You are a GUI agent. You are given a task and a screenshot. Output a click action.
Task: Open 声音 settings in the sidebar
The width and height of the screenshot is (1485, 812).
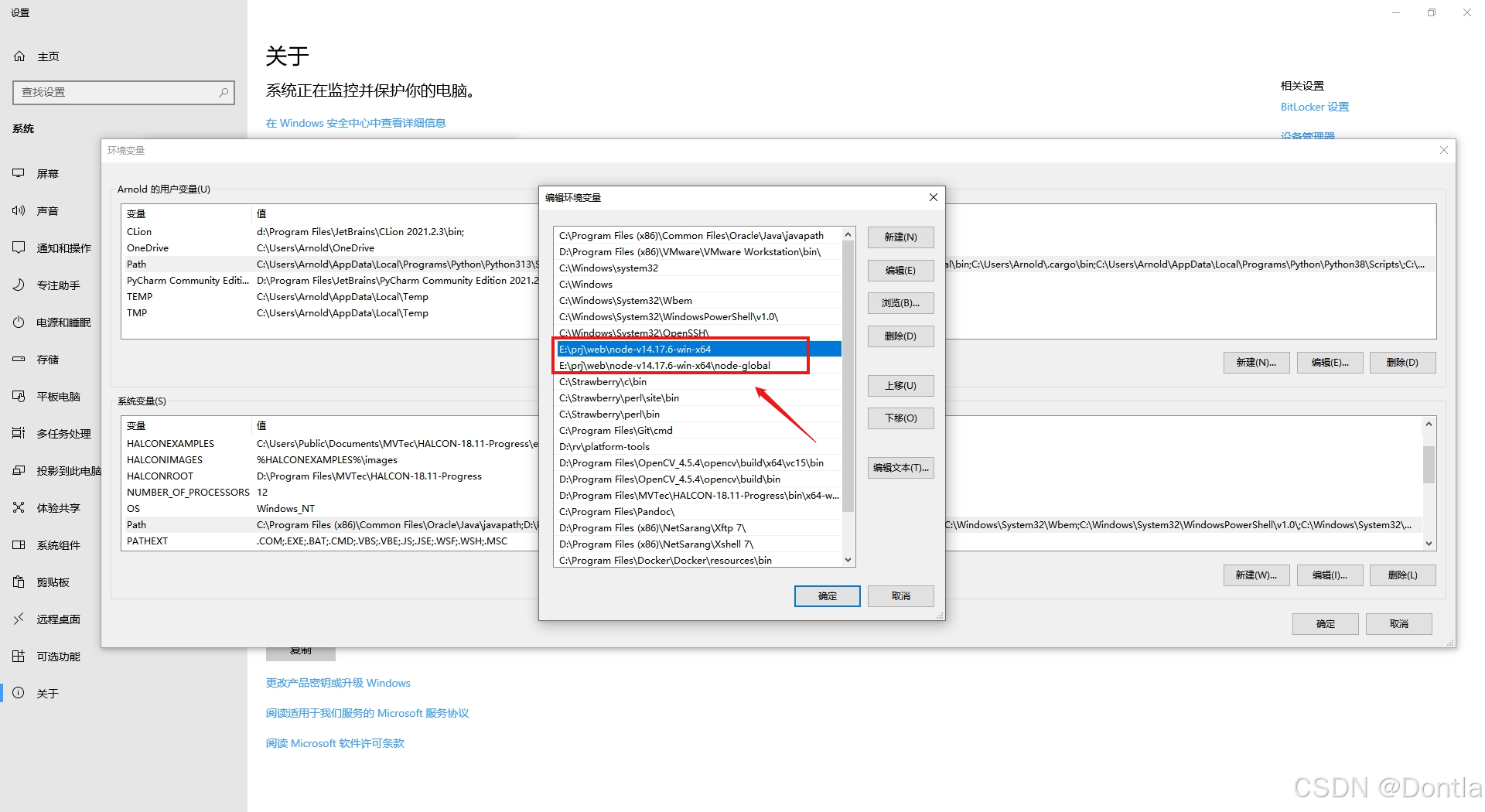47,210
